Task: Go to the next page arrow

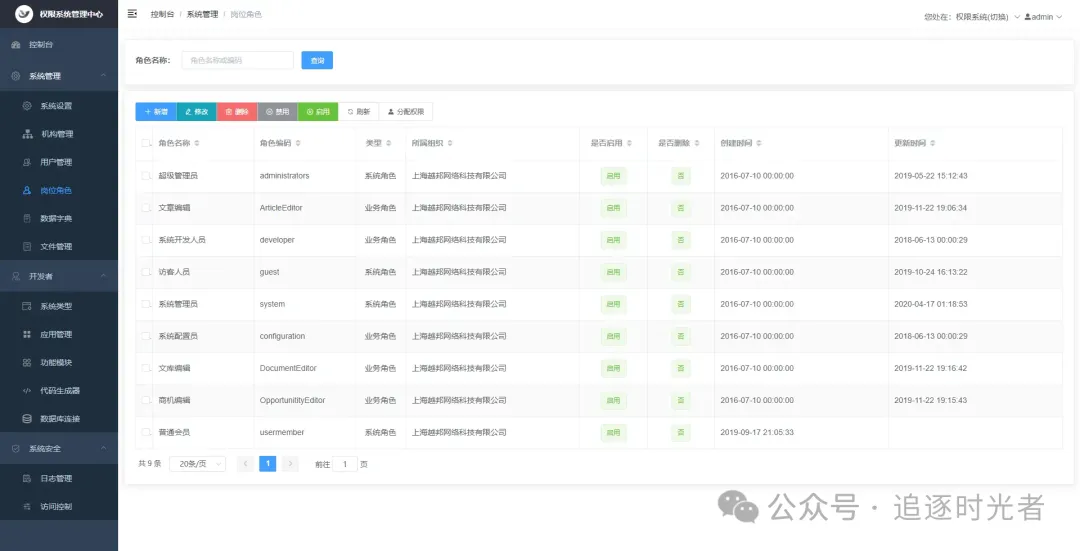Action: (x=291, y=464)
